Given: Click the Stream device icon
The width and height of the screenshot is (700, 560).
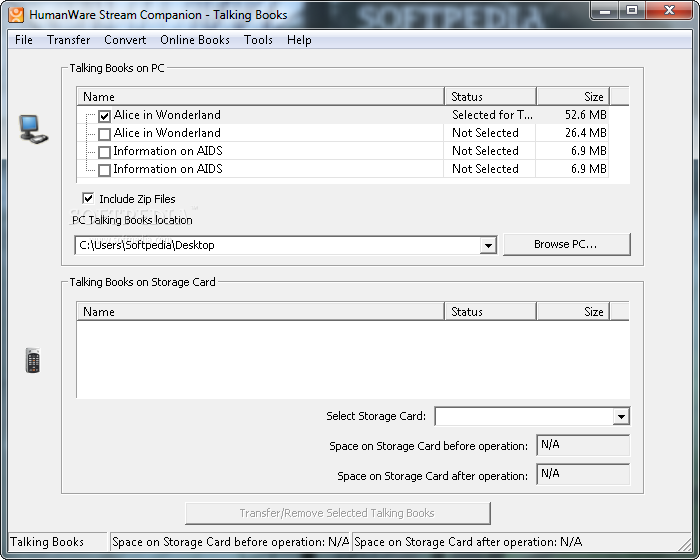Looking at the screenshot, I should click(x=33, y=360).
